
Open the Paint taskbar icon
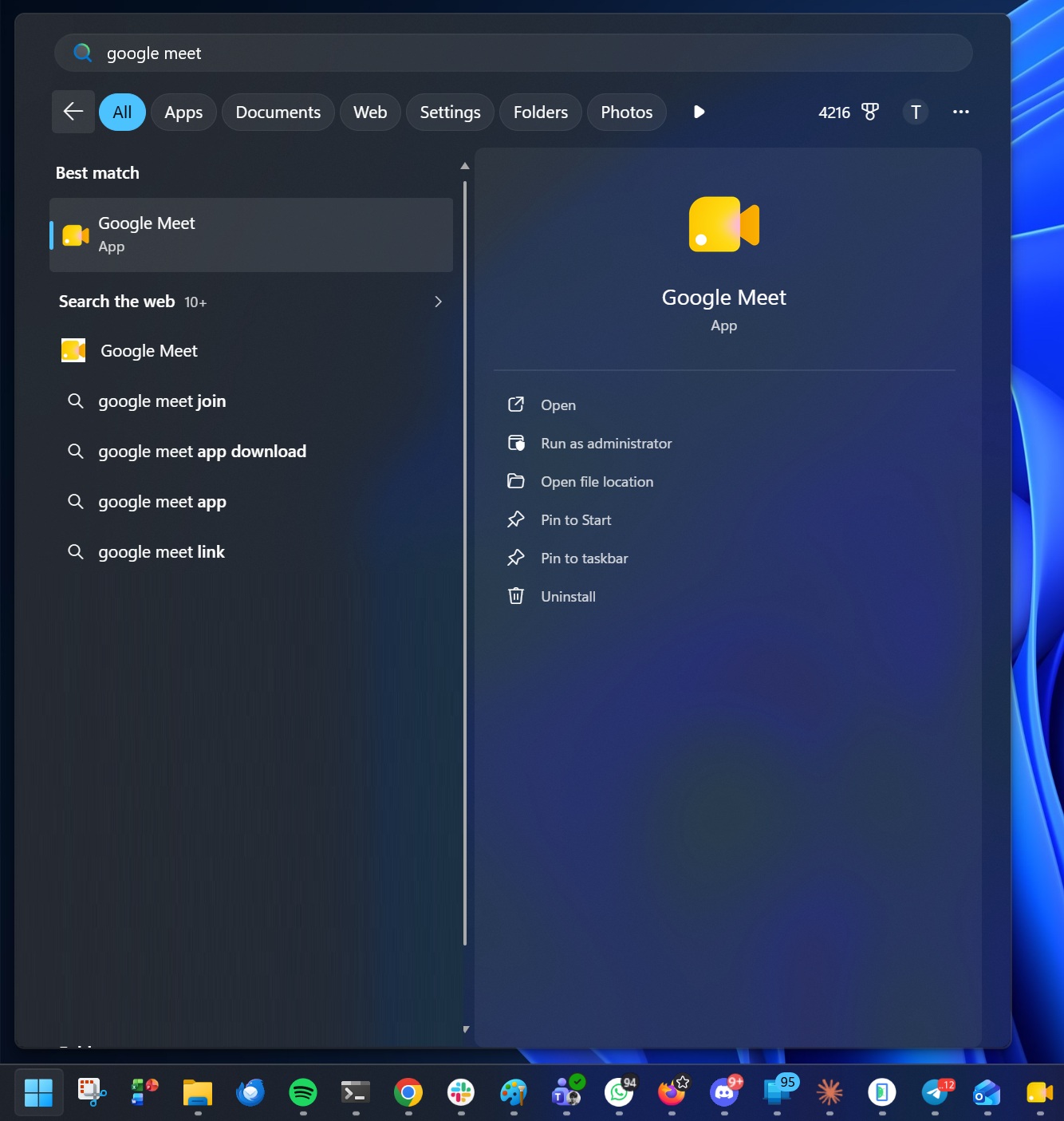[x=513, y=1092]
